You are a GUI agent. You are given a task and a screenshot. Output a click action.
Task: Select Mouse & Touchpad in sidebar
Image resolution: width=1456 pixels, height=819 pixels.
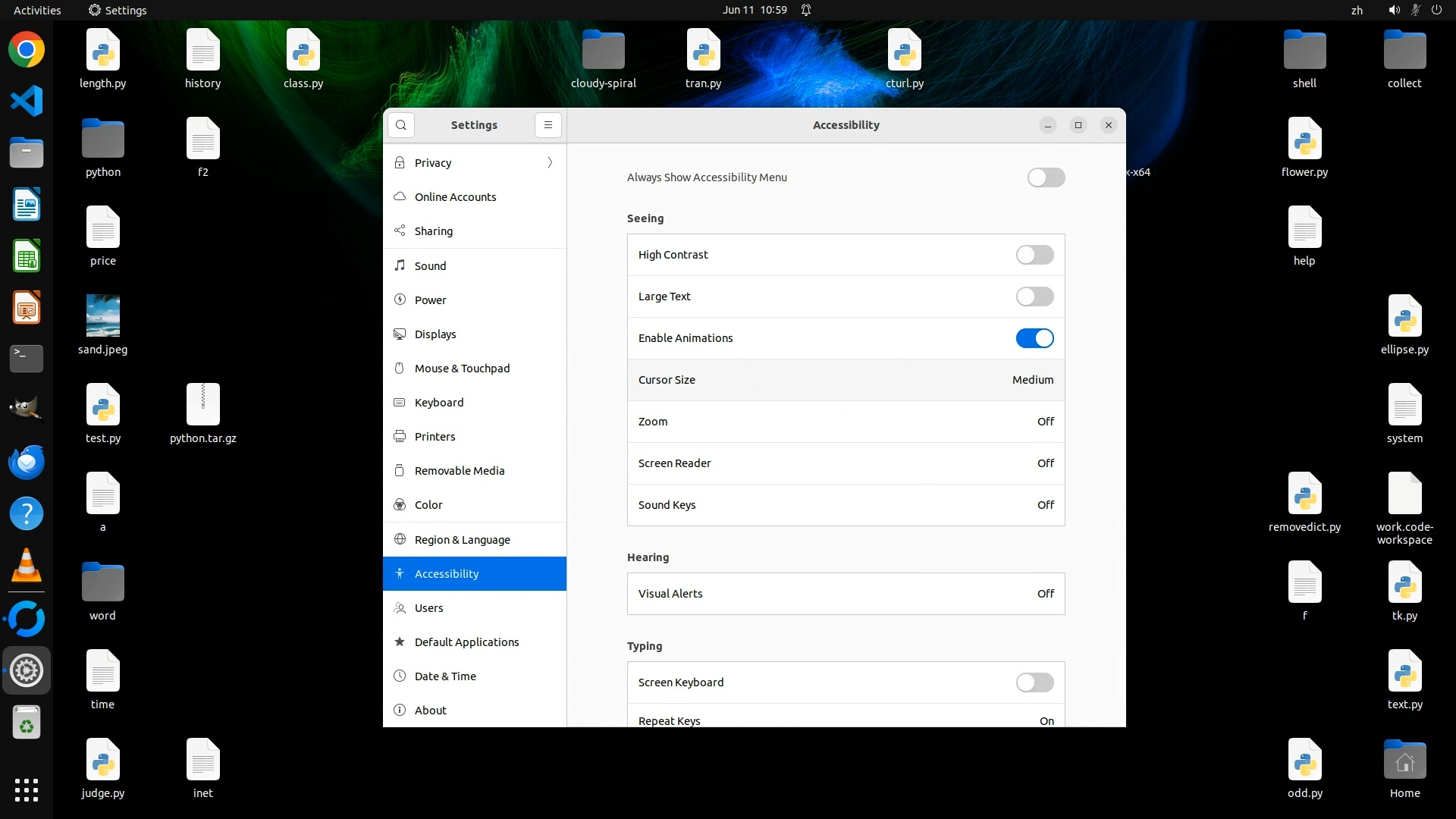point(462,369)
